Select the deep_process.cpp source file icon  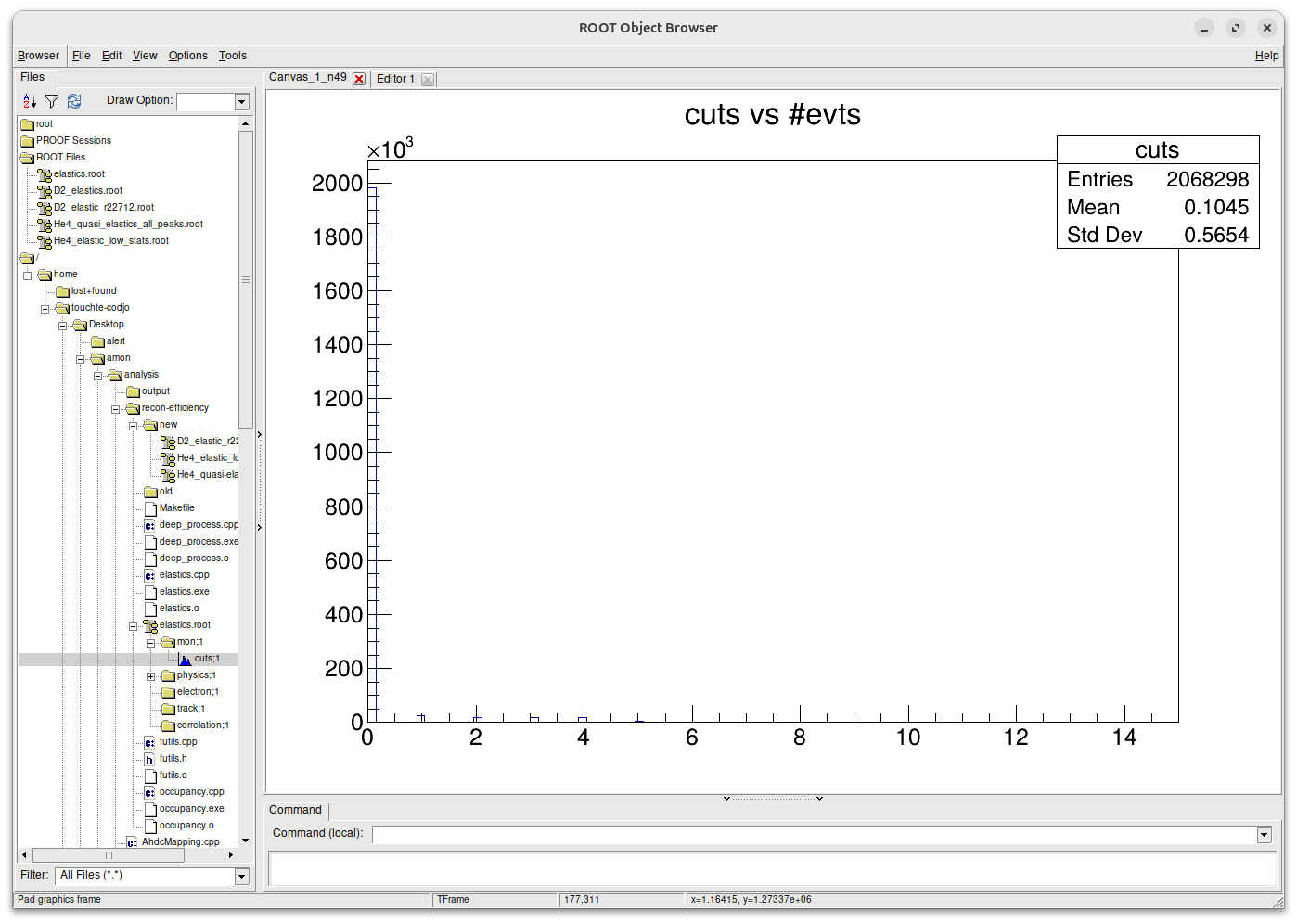(150, 525)
